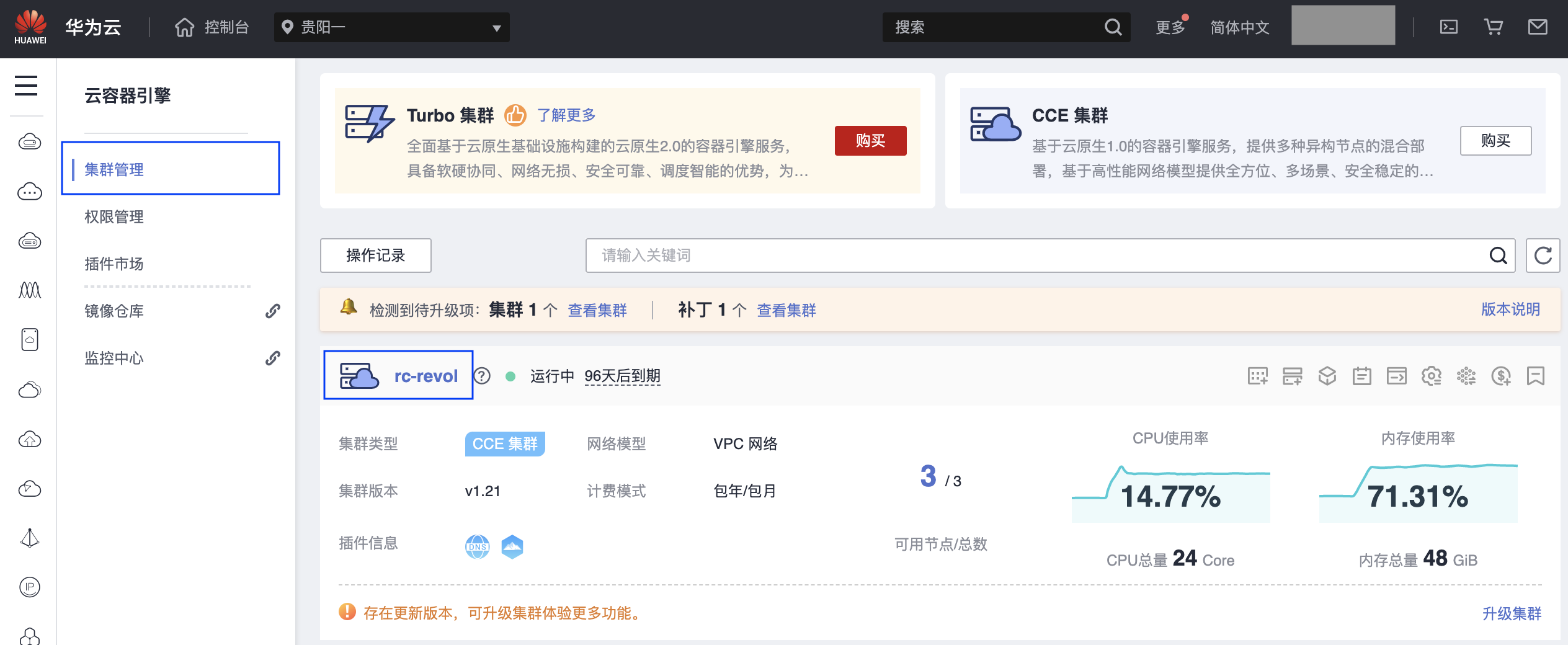The width and height of the screenshot is (1568, 645).
Task: Open the cloud shell terminal icon
Action: [1449, 27]
